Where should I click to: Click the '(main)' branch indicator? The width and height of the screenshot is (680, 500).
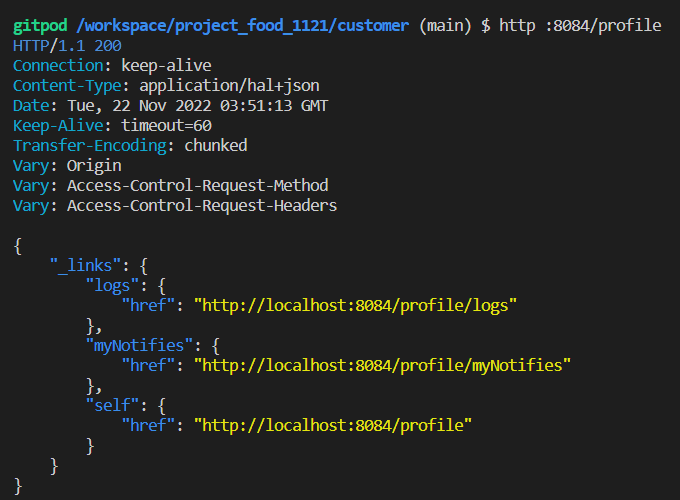(x=445, y=26)
